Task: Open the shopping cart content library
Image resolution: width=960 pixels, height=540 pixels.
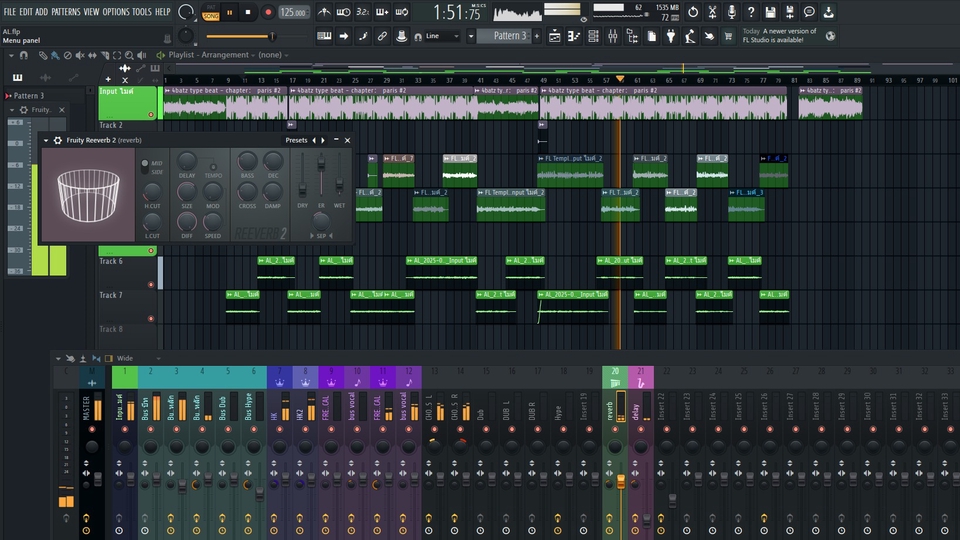Action: tap(729, 37)
